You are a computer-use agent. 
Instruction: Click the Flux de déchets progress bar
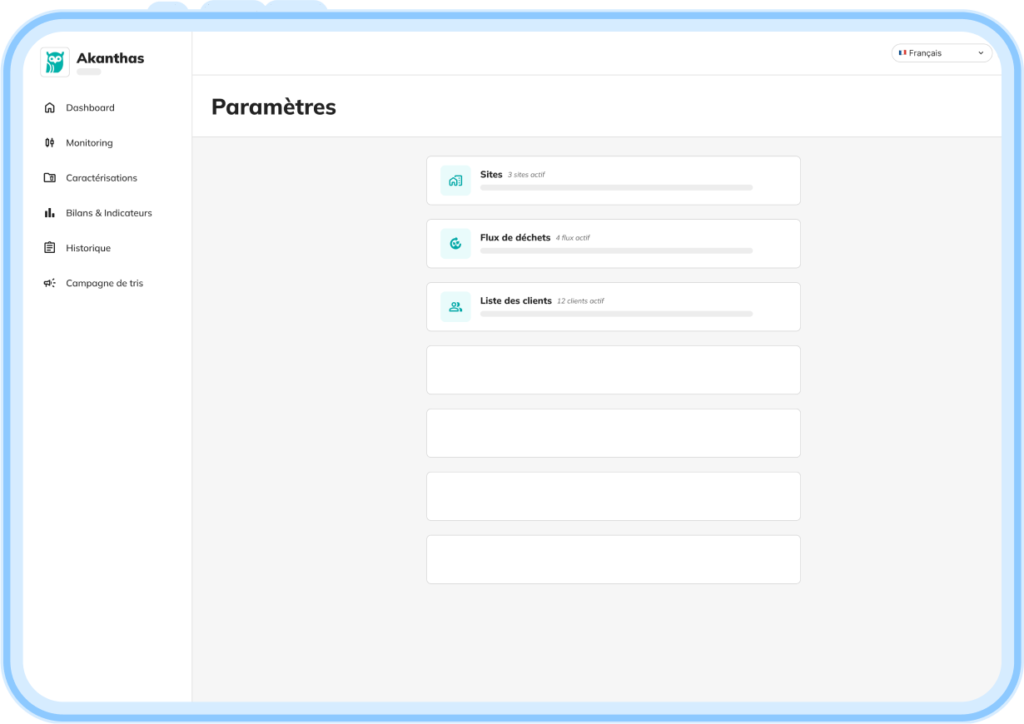pos(616,251)
